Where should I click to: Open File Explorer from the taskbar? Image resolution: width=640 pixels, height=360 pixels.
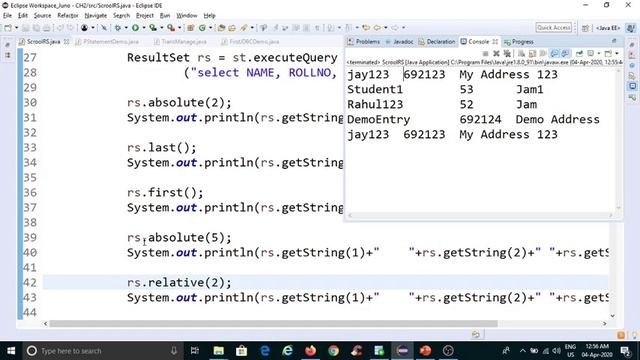pos(219,351)
